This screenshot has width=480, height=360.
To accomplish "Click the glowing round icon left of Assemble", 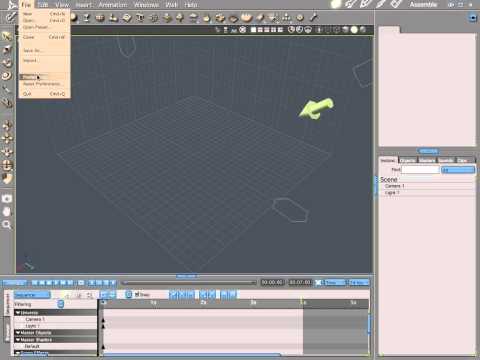I will 336,4.
